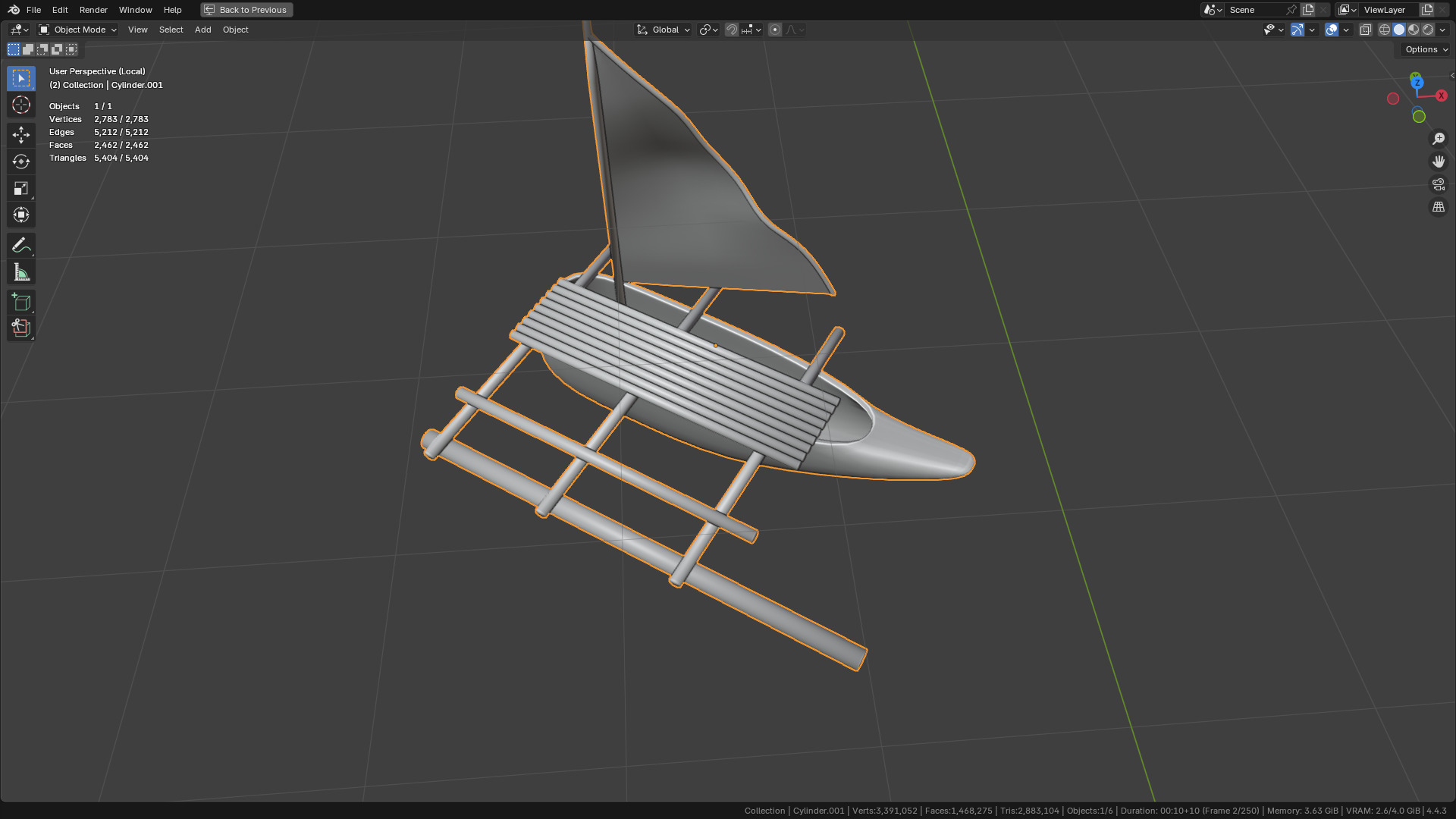Image resolution: width=1456 pixels, height=819 pixels.
Task: Switch to wireframe viewport shading
Action: (x=1385, y=30)
